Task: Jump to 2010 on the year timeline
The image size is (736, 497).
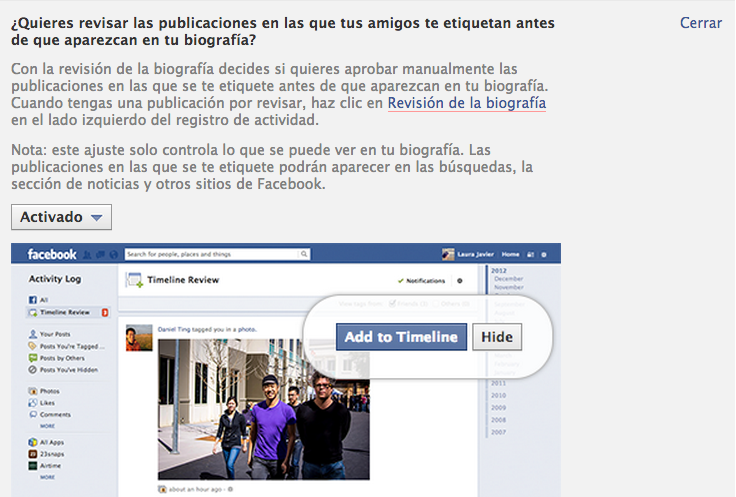Action: point(498,395)
